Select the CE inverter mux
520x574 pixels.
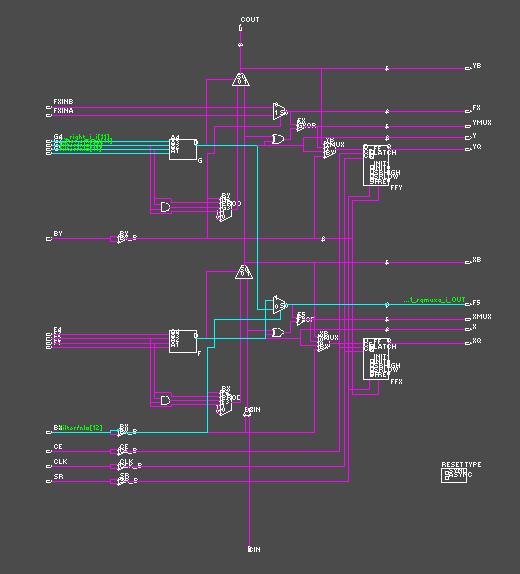click(121, 451)
